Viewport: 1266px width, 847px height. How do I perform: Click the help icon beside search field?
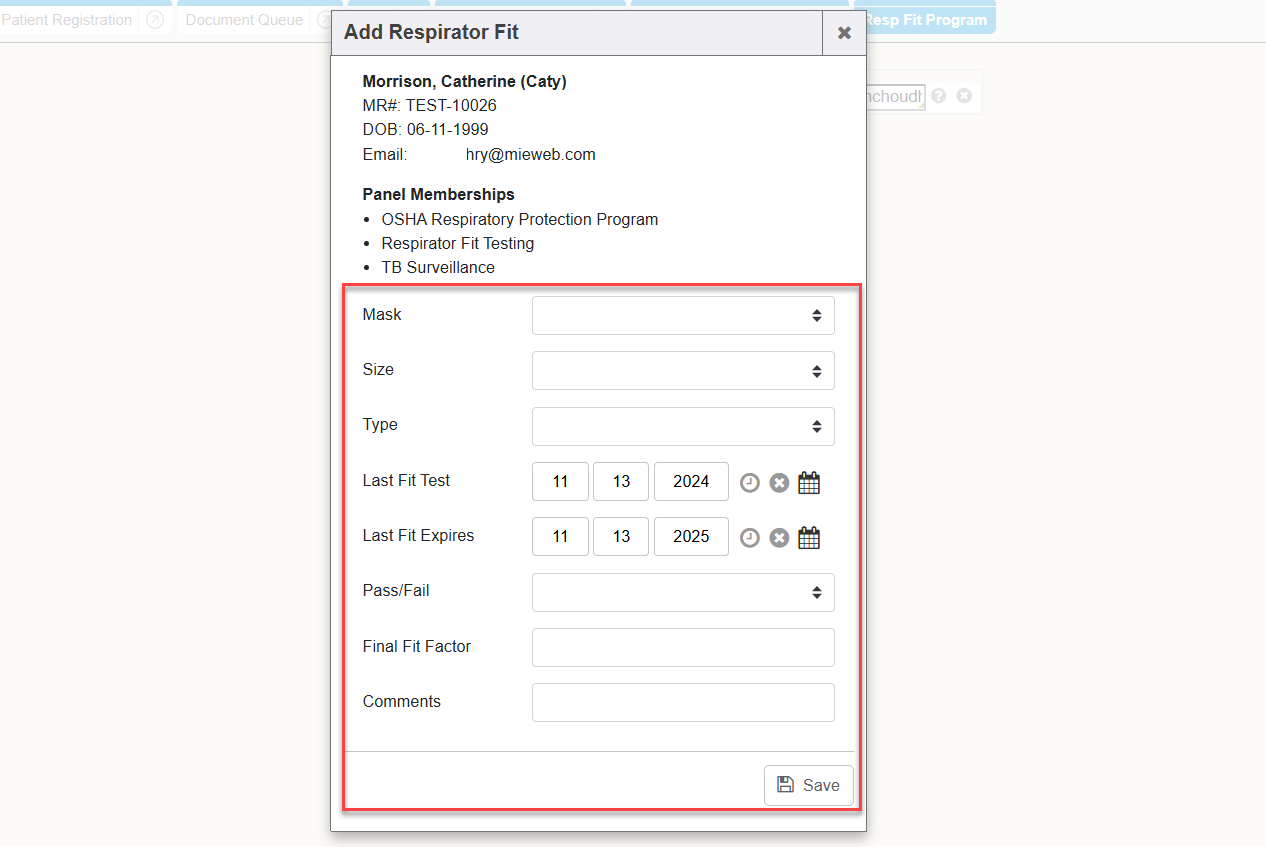coord(938,96)
